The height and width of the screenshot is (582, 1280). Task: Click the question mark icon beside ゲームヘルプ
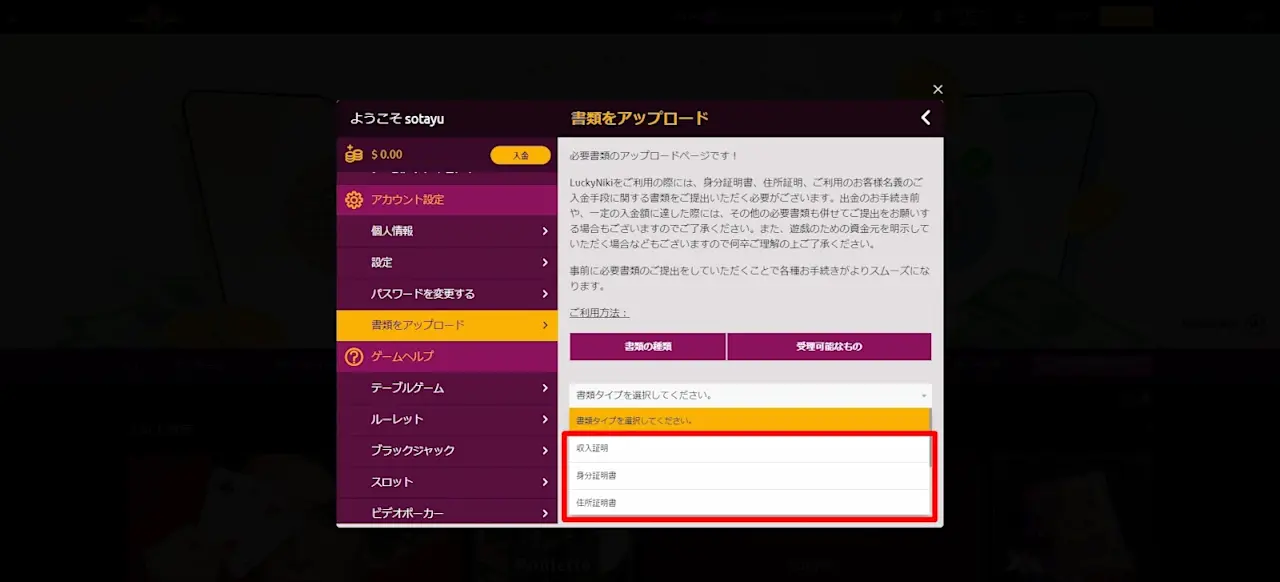click(353, 356)
